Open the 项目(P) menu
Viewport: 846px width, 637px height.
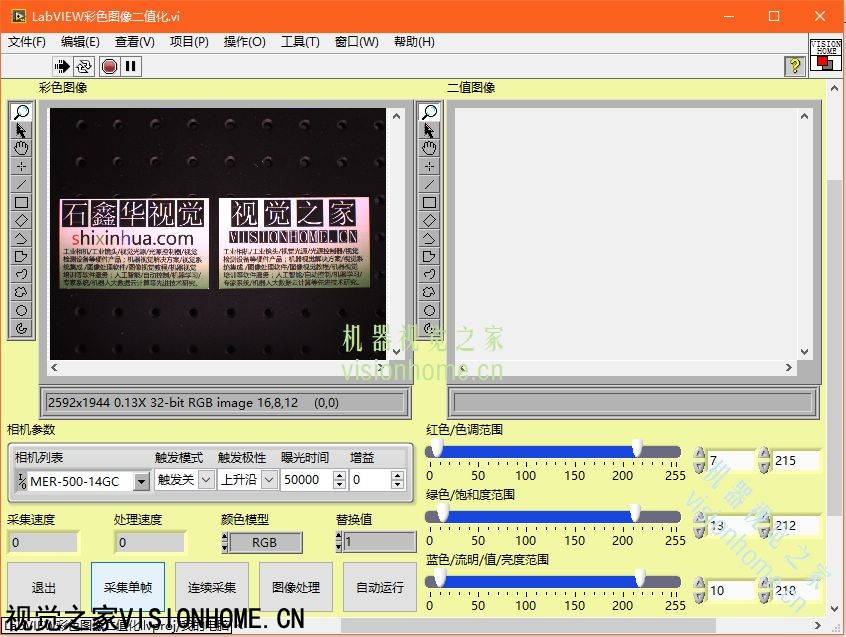click(189, 42)
